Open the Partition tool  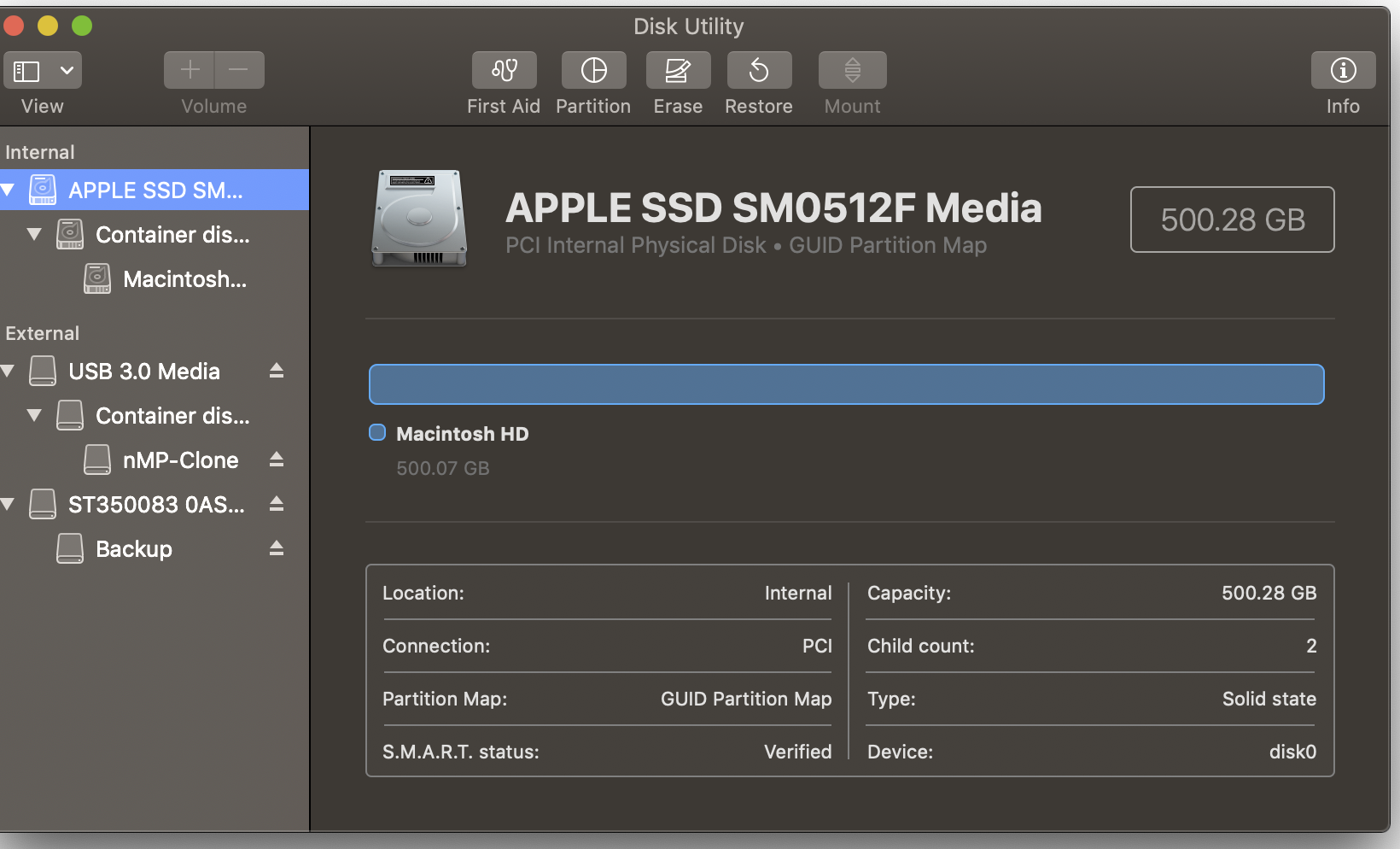pyautogui.click(x=593, y=70)
